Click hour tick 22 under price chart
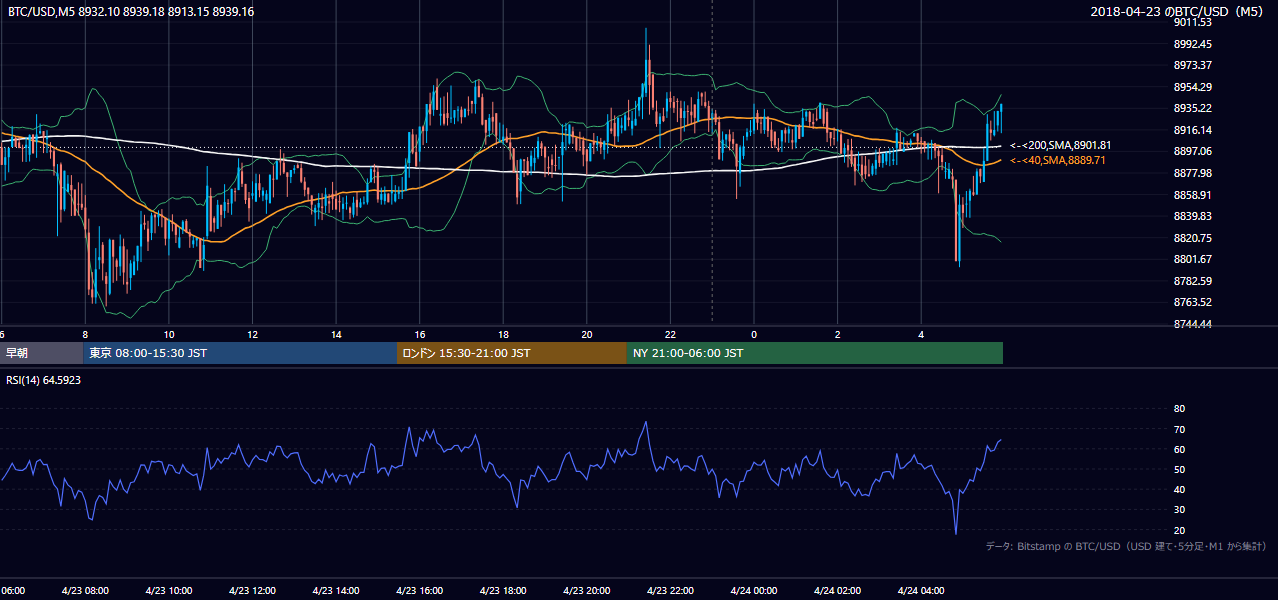Viewport: 1278px width, 600px height. click(670, 334)
